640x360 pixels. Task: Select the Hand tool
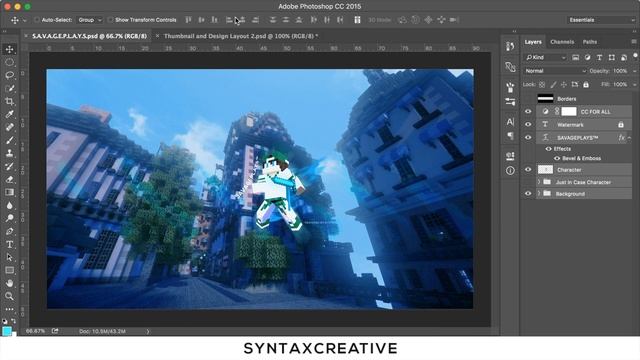click(x=9, y=283)
